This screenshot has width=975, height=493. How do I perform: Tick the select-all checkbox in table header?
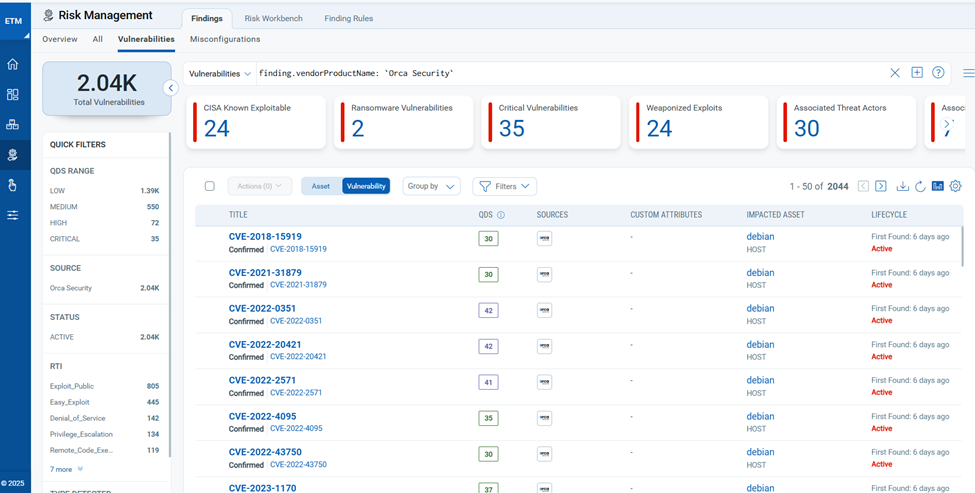point(209,186)
